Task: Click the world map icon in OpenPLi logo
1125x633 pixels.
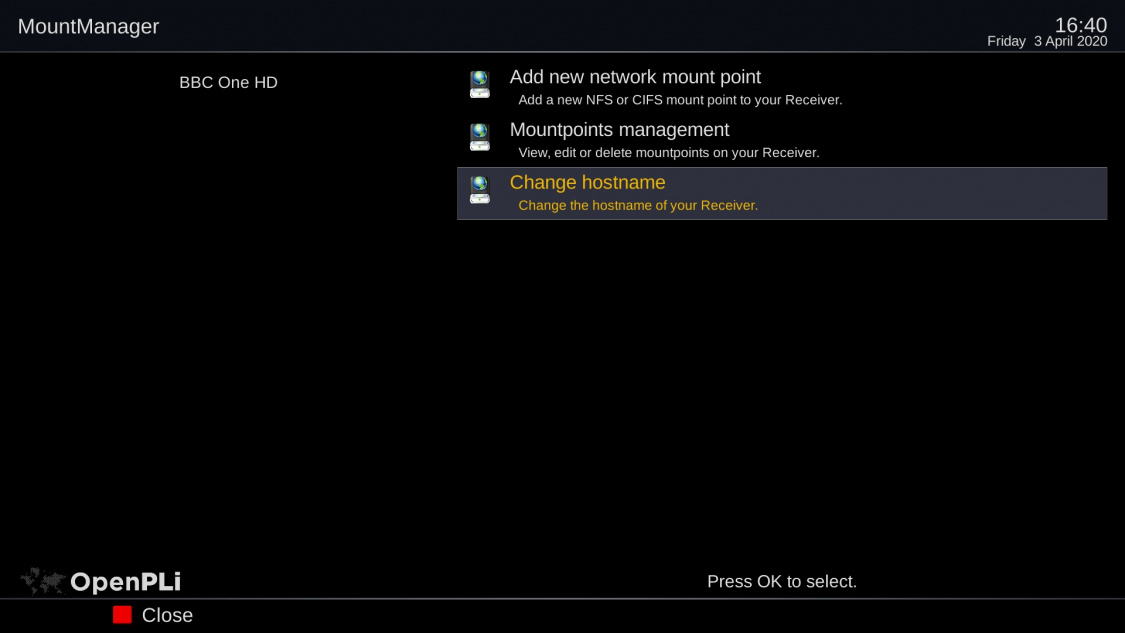Action: click(43, 581)
